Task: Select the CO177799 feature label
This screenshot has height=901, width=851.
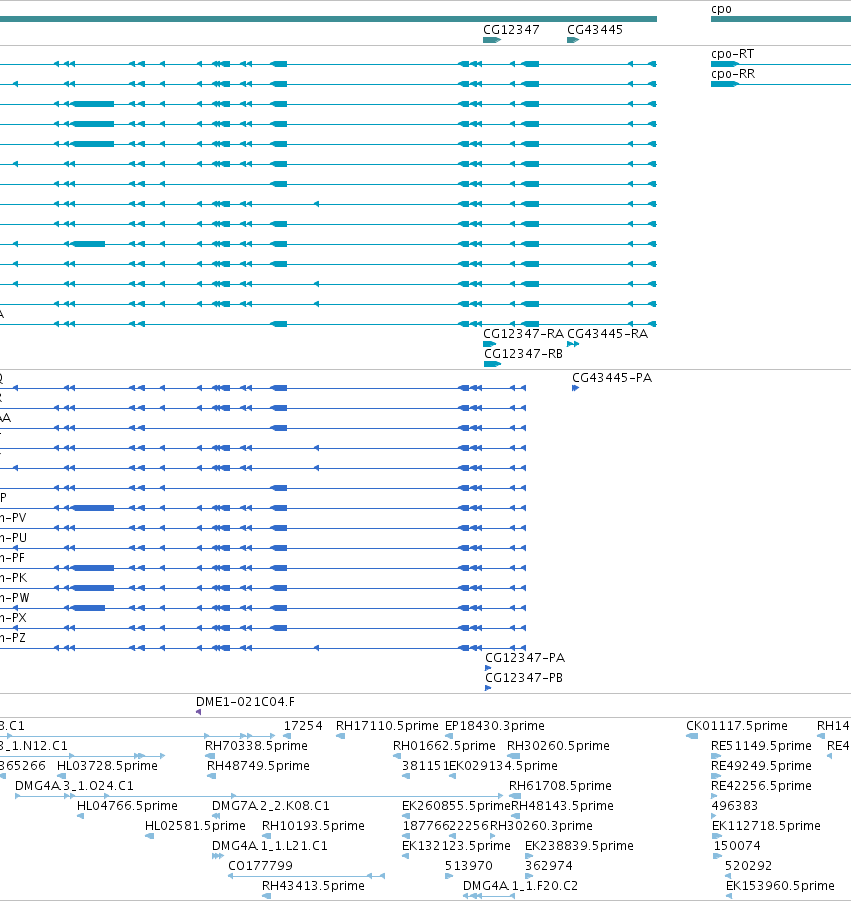Action: click(x=260, y=866)
